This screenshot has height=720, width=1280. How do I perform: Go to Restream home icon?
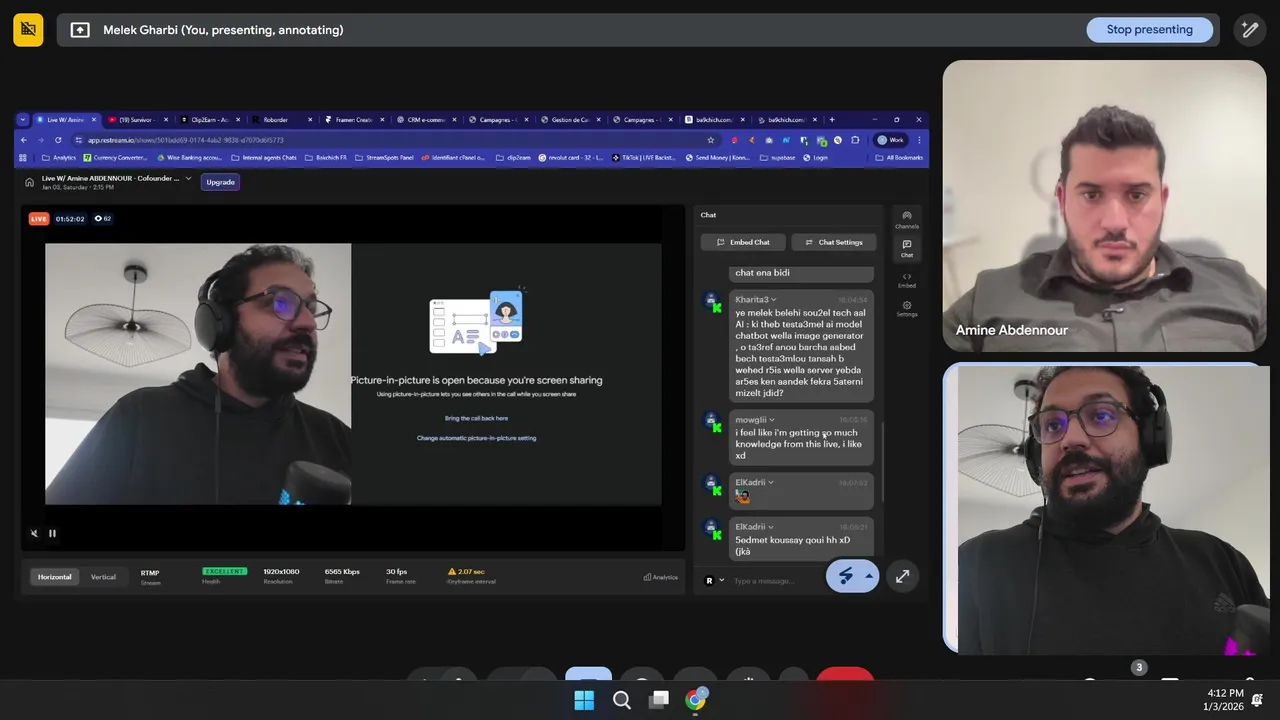[x=29, y=182]
